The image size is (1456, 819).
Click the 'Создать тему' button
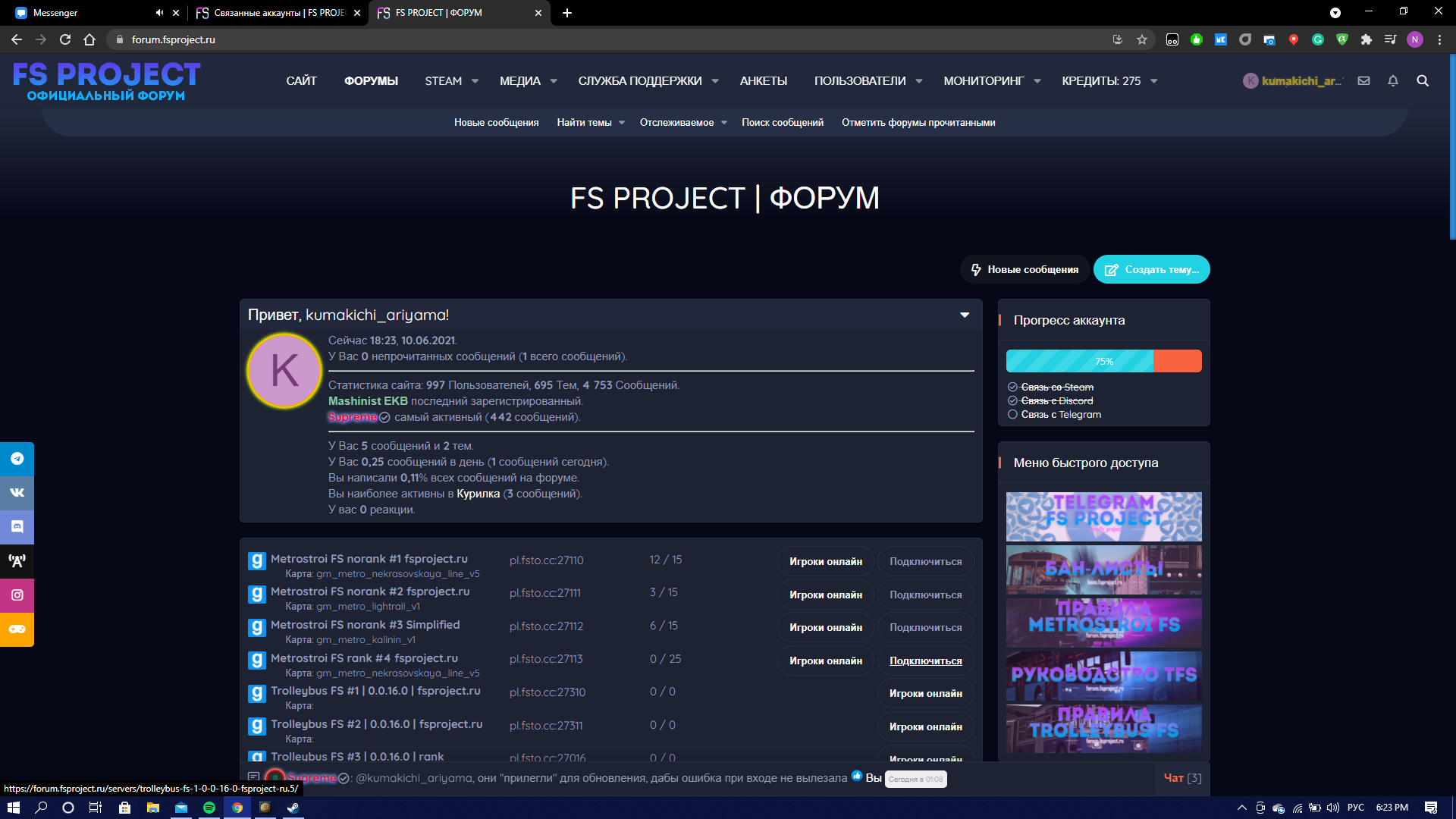point(1151,270)
